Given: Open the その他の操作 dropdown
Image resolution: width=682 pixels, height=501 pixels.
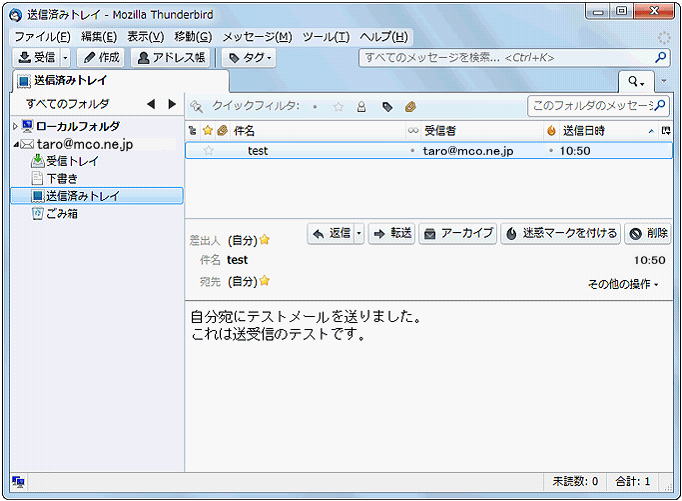Looking at the screenshot, I should [x=623, y=284].
